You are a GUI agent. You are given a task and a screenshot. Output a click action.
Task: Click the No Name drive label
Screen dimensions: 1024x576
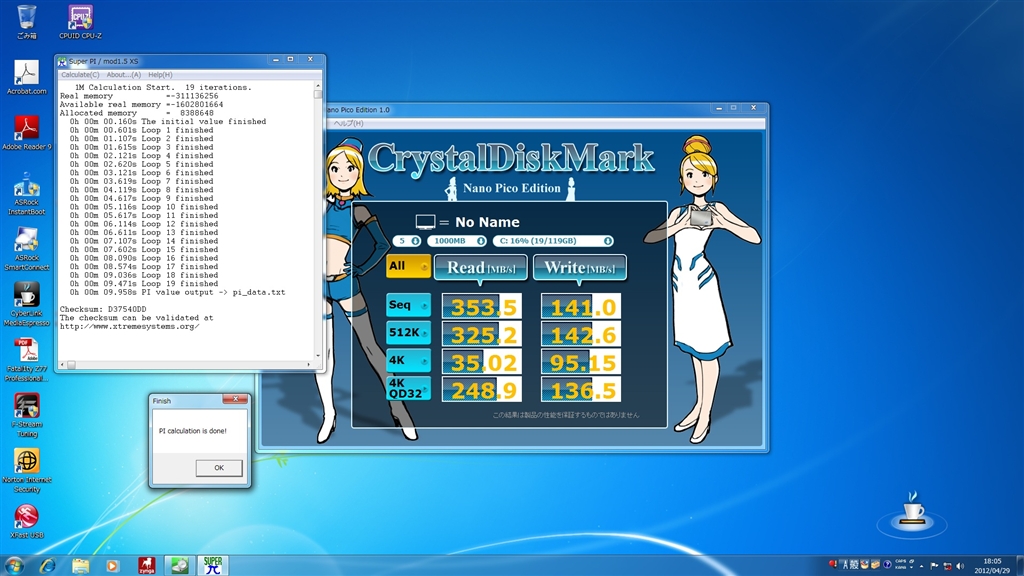tap(487, 222)
